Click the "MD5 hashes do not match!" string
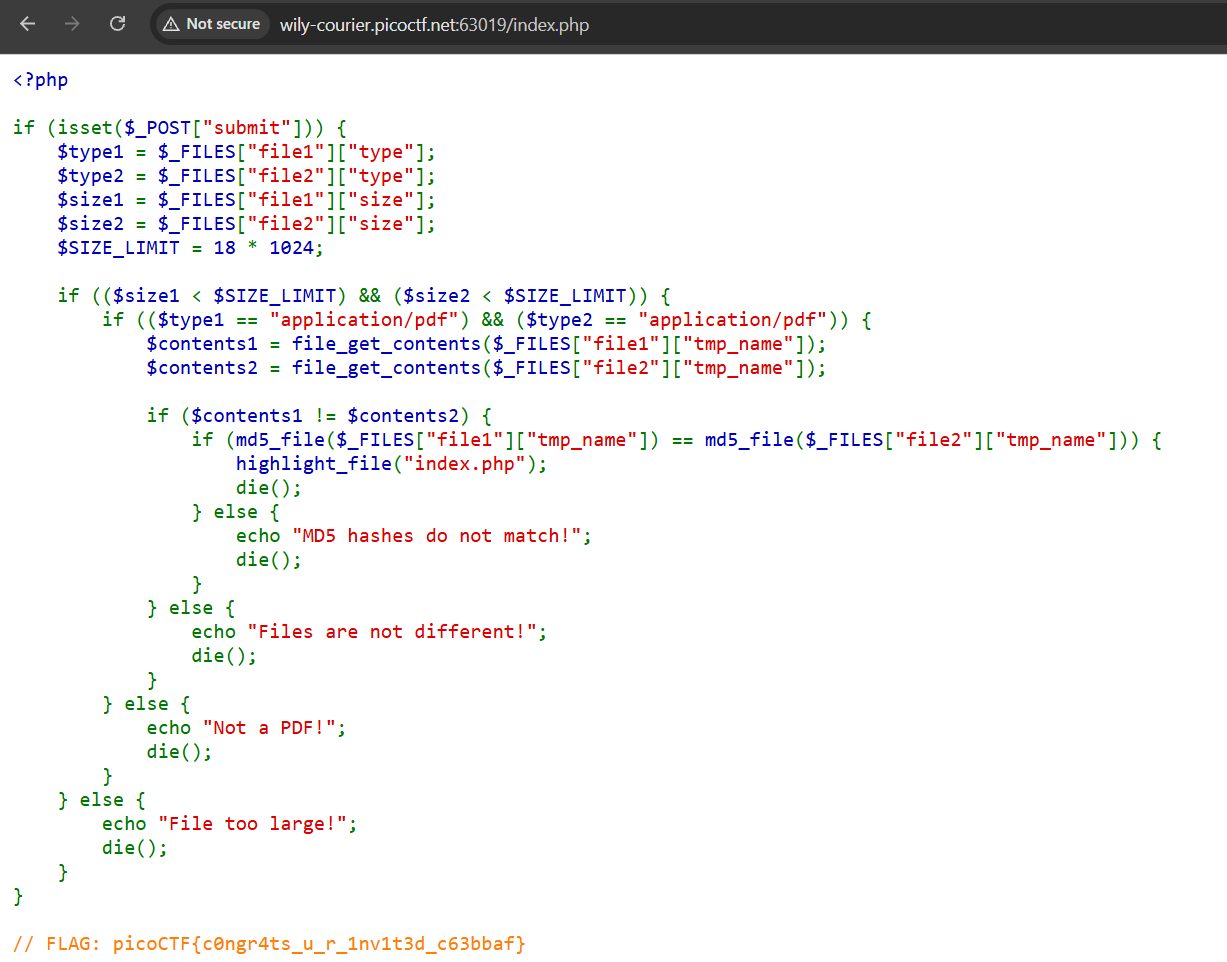 tap(436, 536)
